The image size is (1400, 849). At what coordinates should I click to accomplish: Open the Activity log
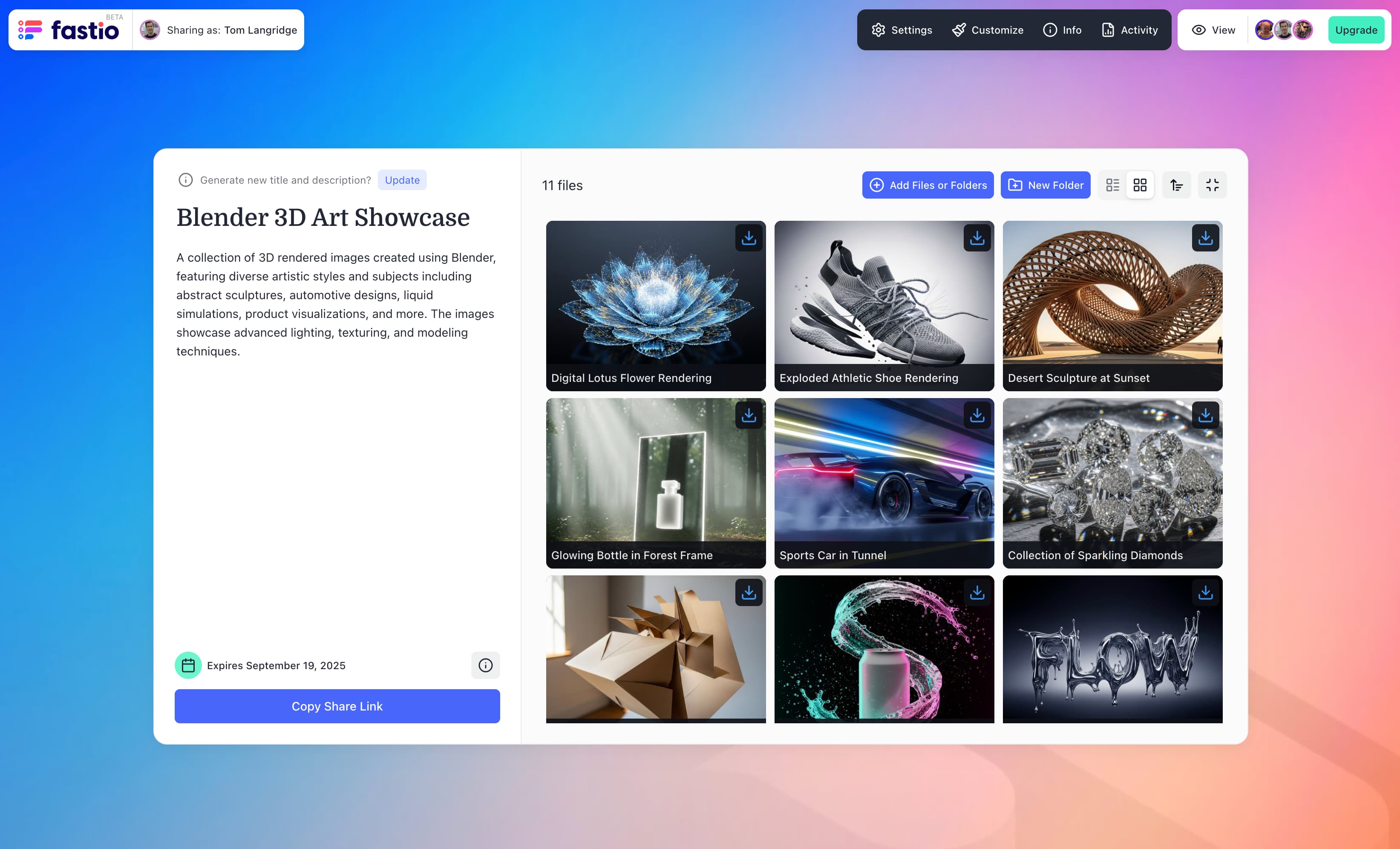1129,30
